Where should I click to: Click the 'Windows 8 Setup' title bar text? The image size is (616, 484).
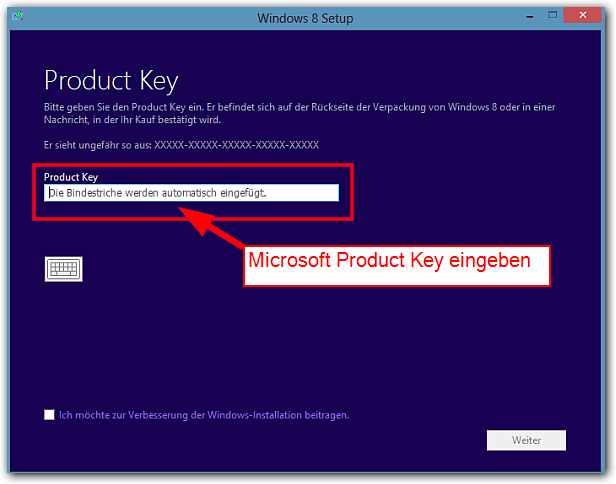305,18
